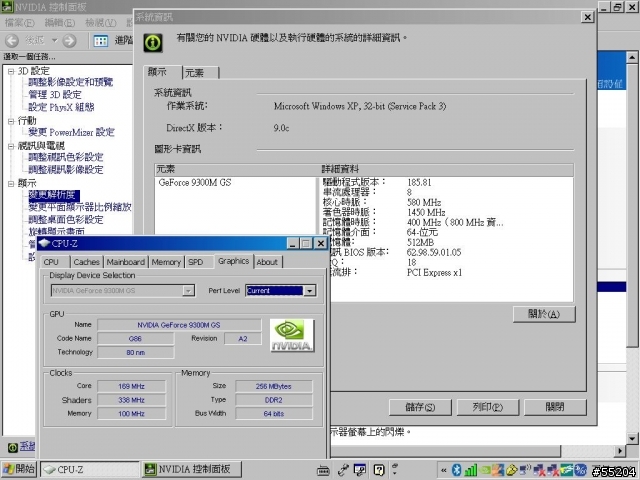
Task: Open the 檔案(F) menu
Action: pos(20,22)
